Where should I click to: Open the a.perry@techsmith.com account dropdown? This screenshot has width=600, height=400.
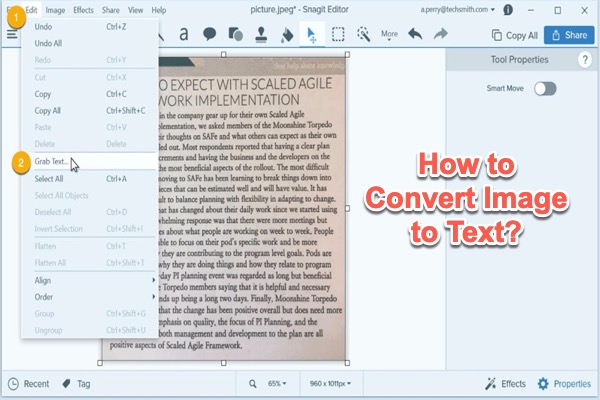(x=458, y=10)
